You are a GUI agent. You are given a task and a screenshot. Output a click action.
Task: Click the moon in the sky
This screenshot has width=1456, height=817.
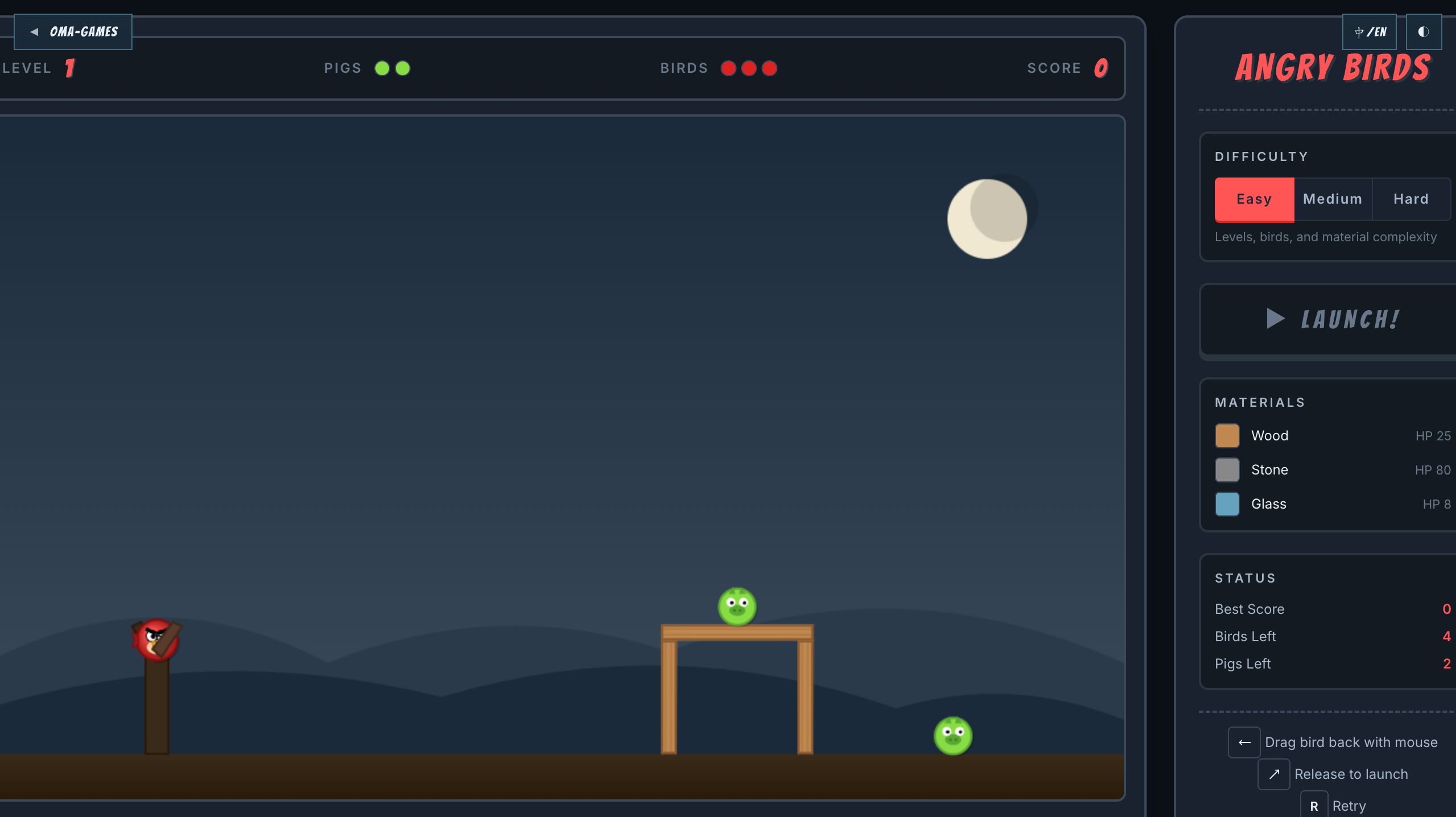pyautogui.click(x=987, y=219)
